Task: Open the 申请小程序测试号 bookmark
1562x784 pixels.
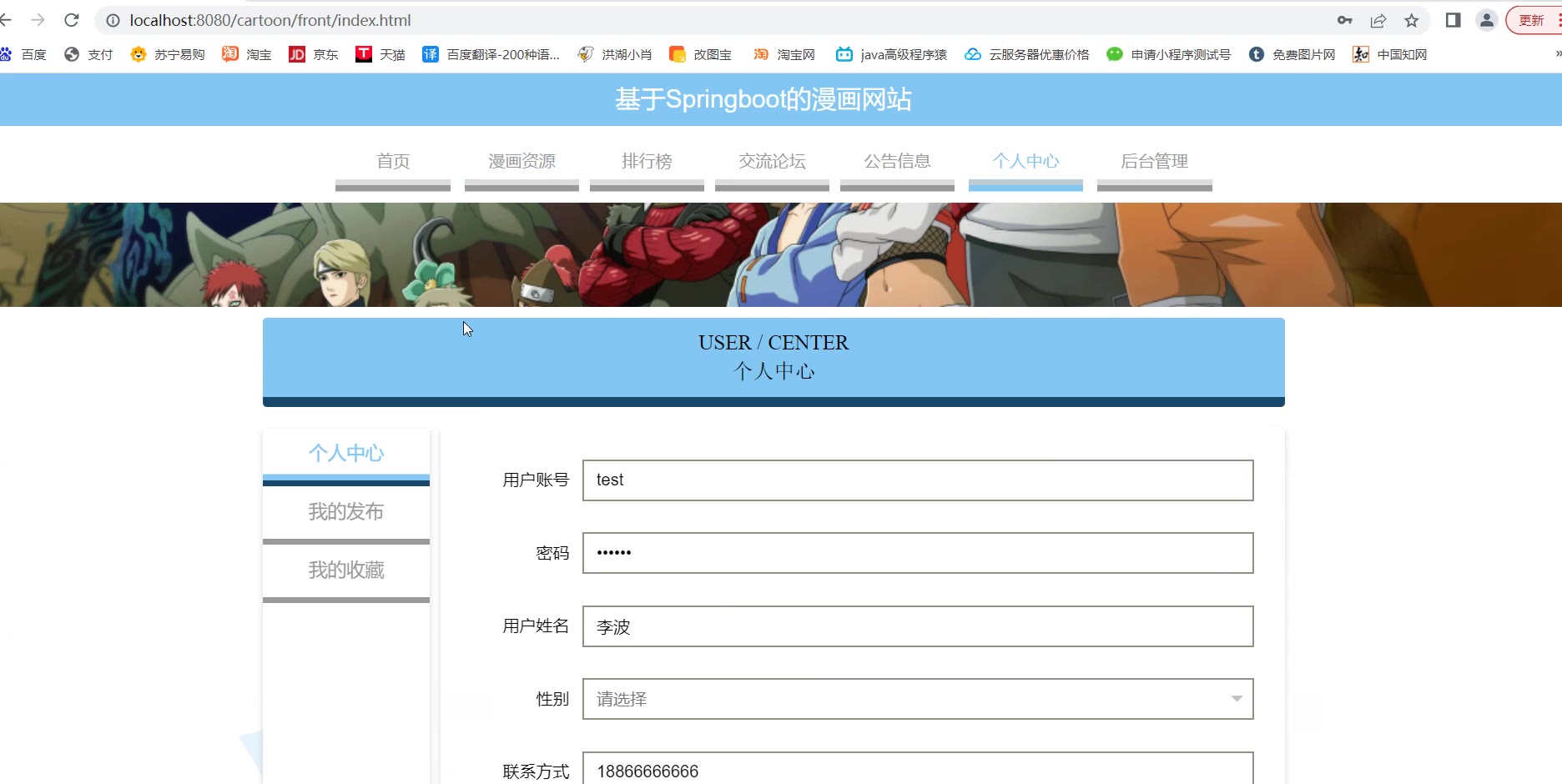Action: click(1169, 54)
